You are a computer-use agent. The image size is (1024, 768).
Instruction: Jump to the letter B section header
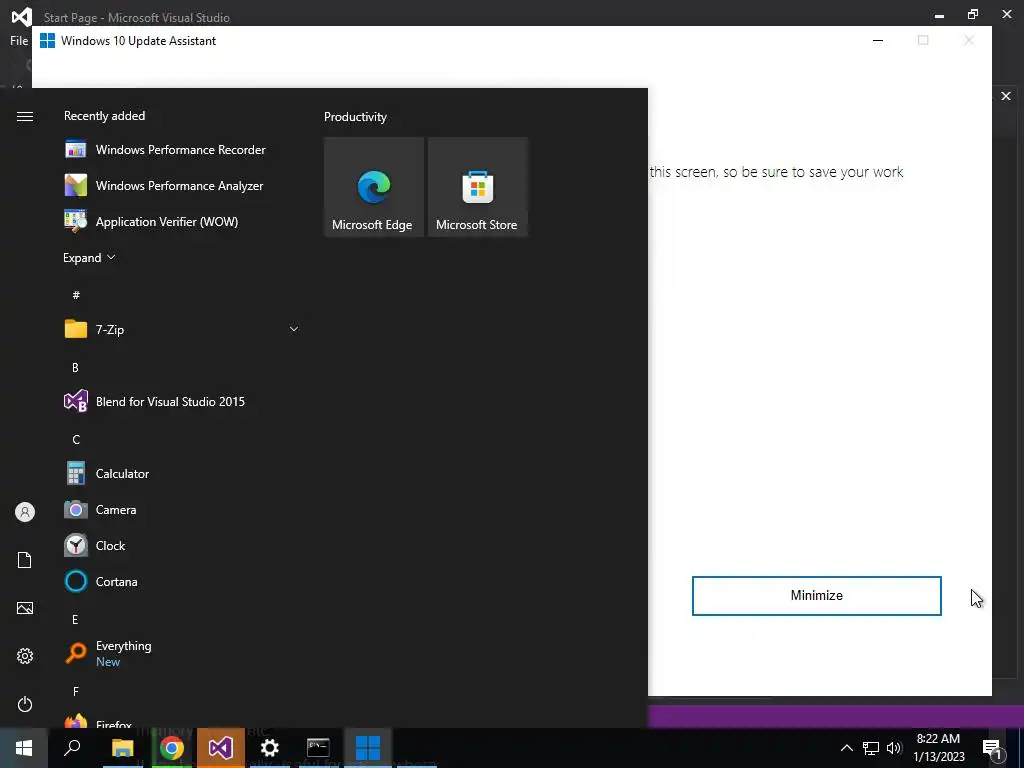[x=75, y=368]
